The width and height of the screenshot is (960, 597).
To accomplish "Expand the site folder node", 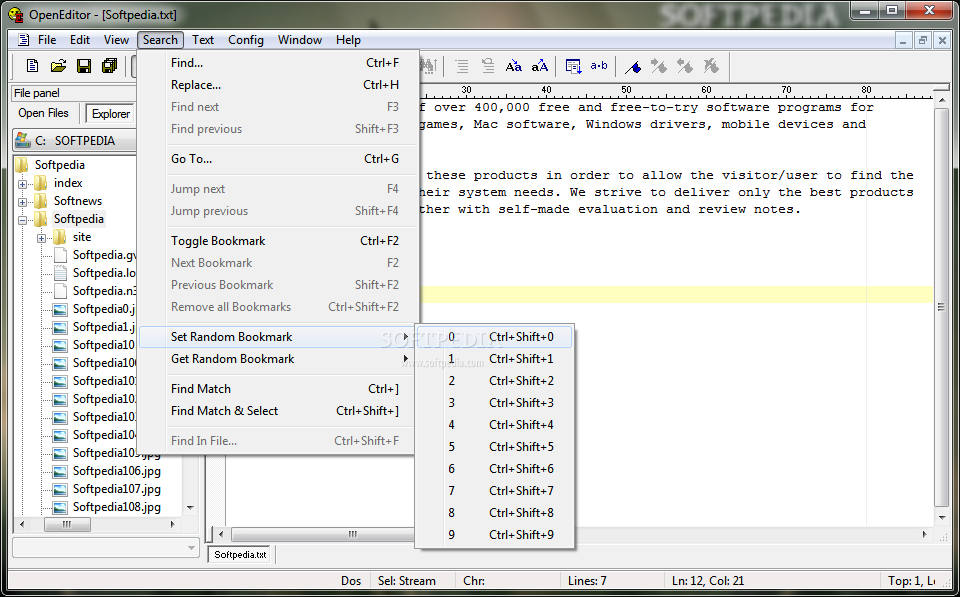I will pos(42,238).
